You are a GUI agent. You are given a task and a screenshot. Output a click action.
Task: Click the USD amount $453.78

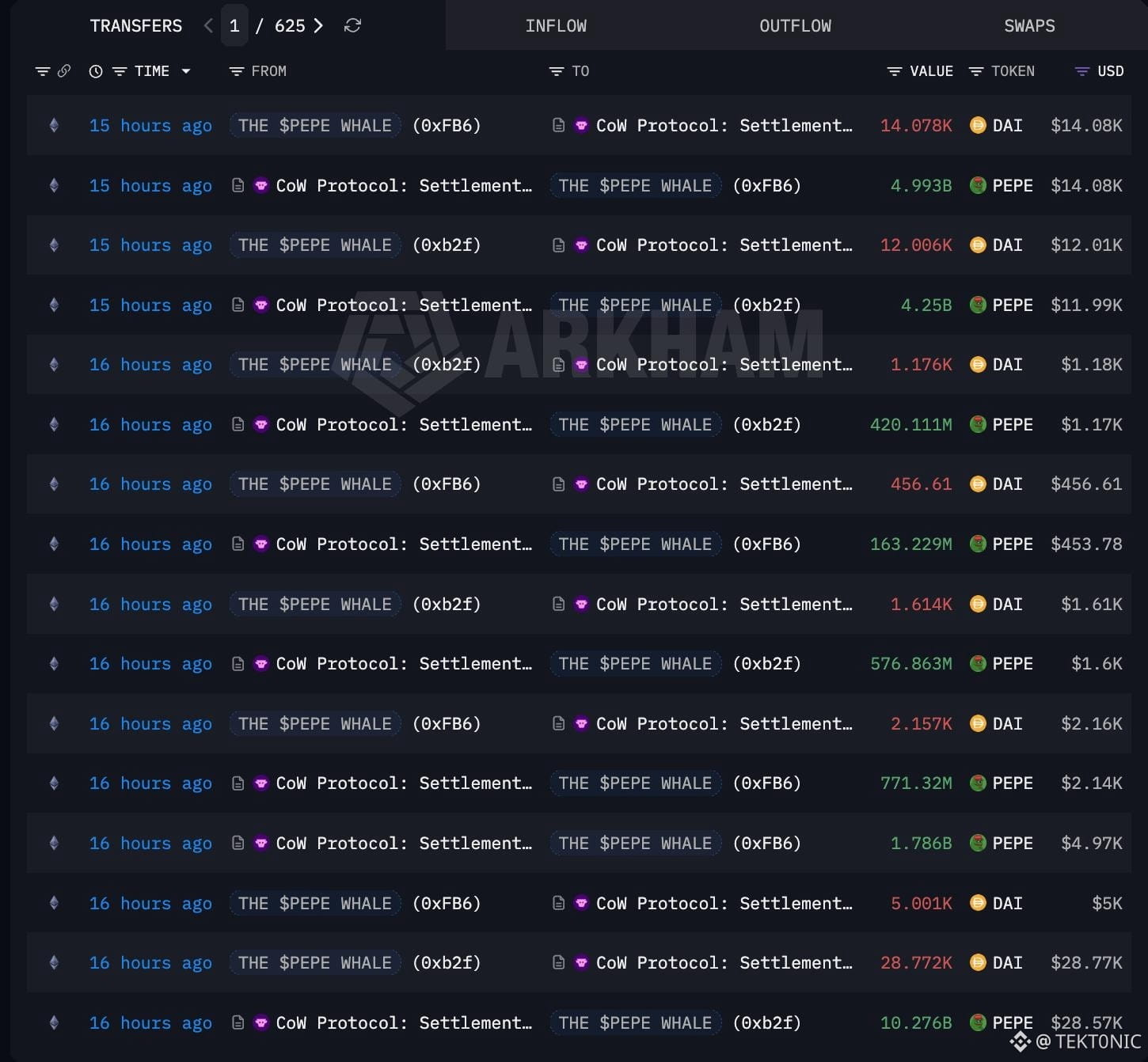point(1086,544)
